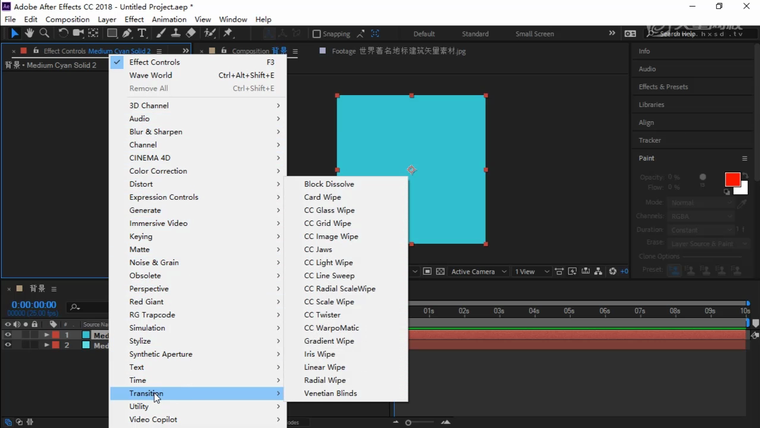Select the Hand tool

[x=30, y=33]
